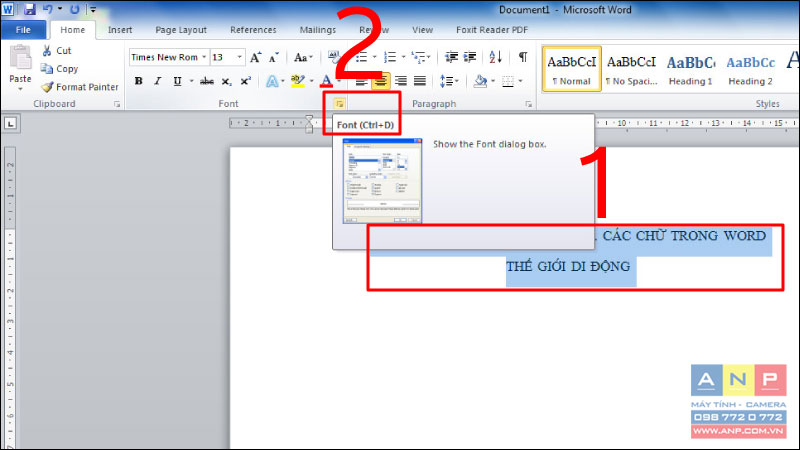Click the highlighted text THẾ GIỚI DI ĐỘNG

(568, 266)
